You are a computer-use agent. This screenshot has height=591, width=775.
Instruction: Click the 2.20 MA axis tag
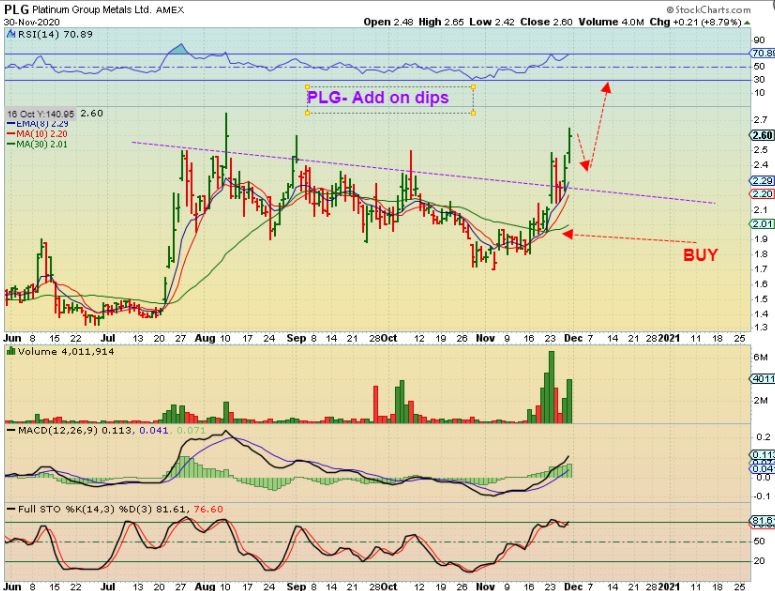tap(763, 194)
